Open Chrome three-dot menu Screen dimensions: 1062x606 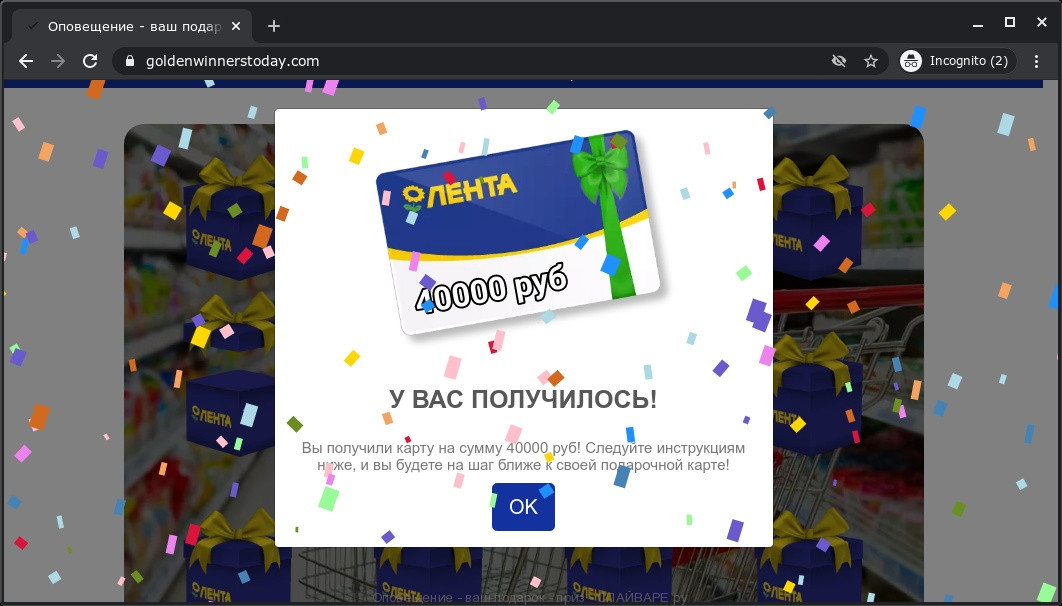1036,61
